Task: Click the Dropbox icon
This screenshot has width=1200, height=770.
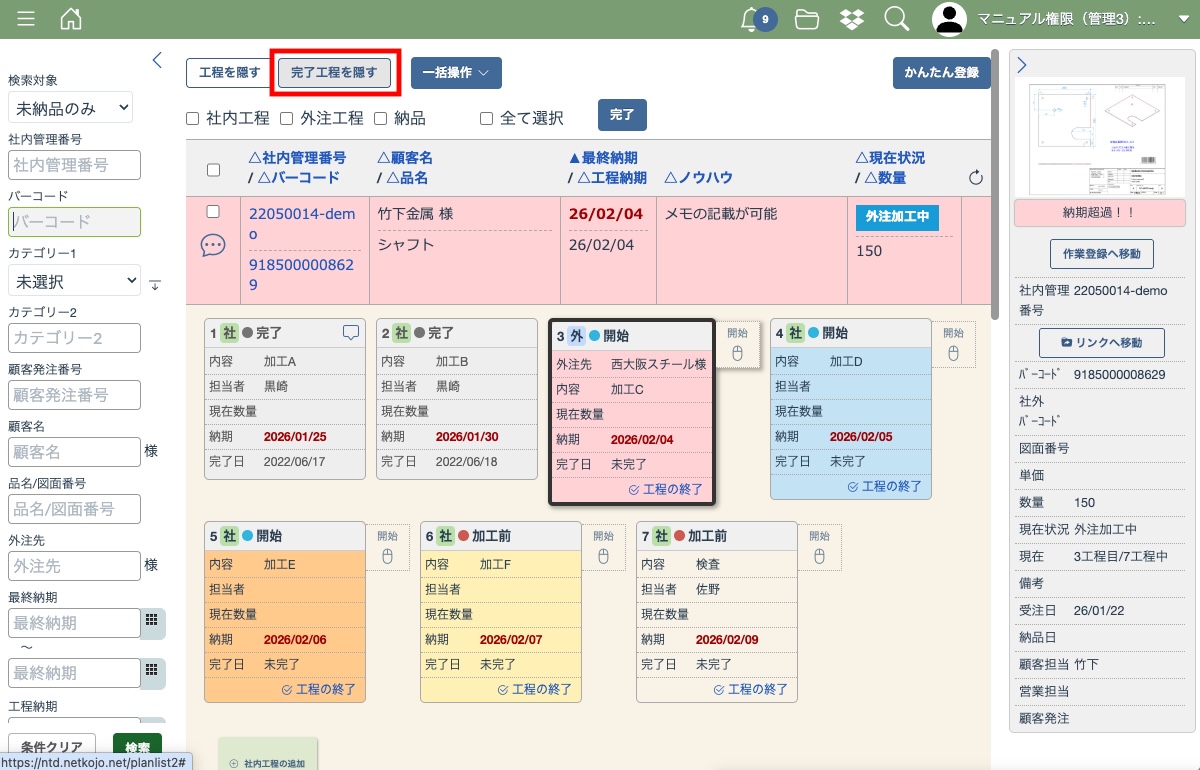Action: tap(851, 19)
